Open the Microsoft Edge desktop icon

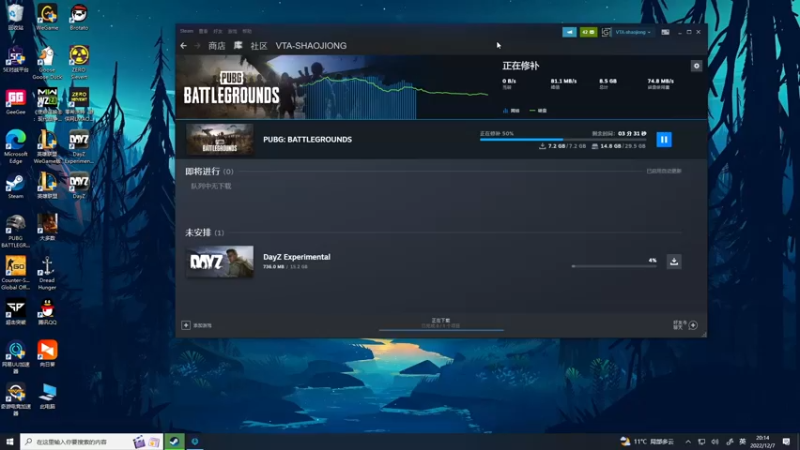[x=15, y=146]
